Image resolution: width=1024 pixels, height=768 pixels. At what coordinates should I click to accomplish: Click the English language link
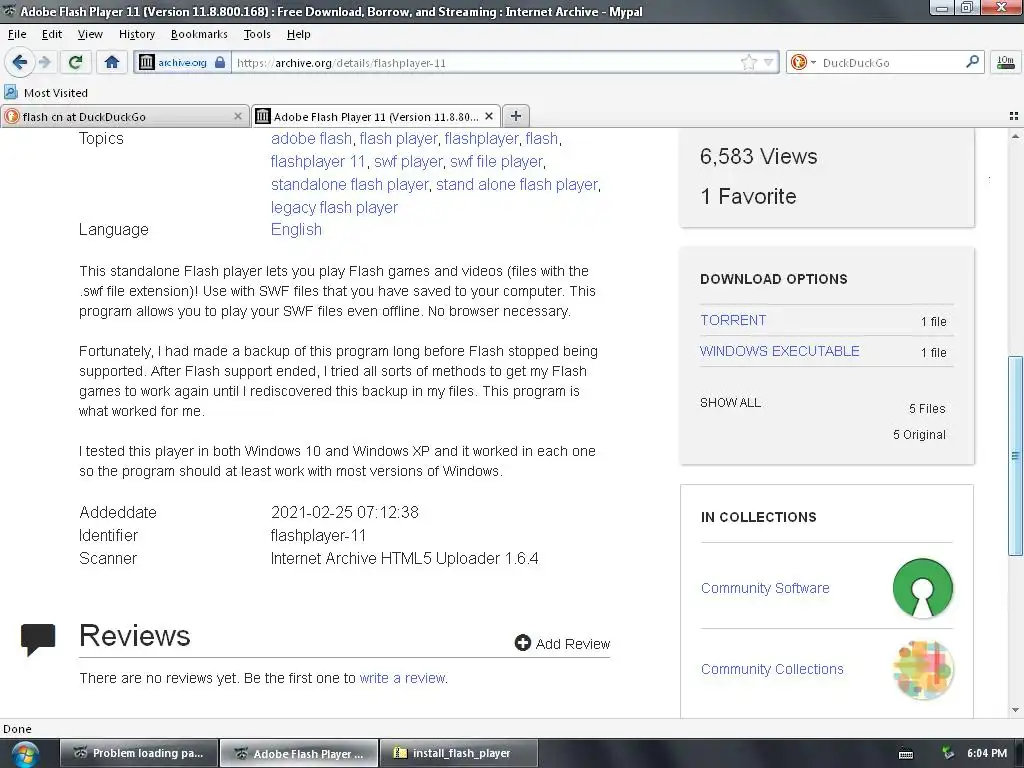[296, 230]
